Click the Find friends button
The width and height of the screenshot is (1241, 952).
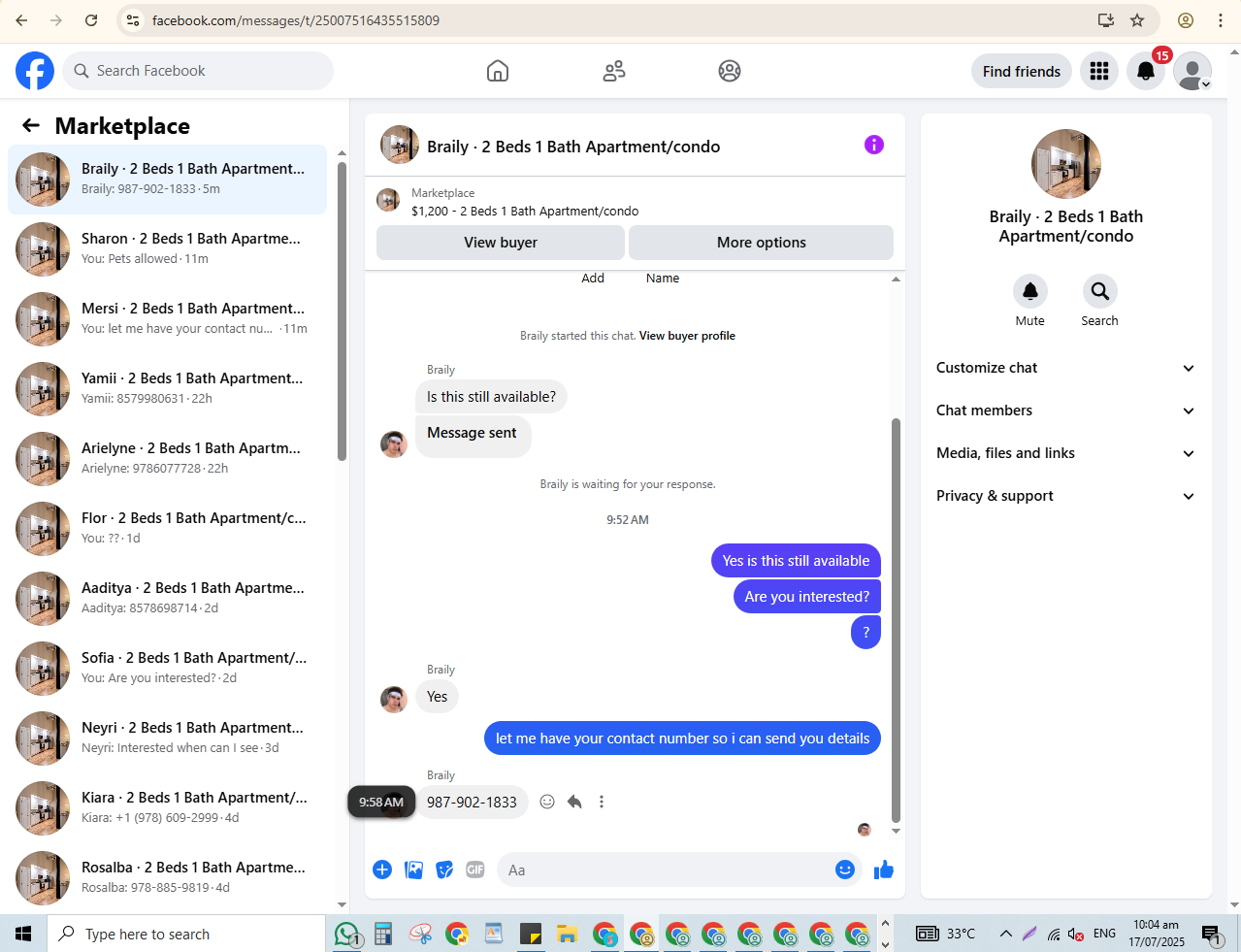click(1022, 71)
